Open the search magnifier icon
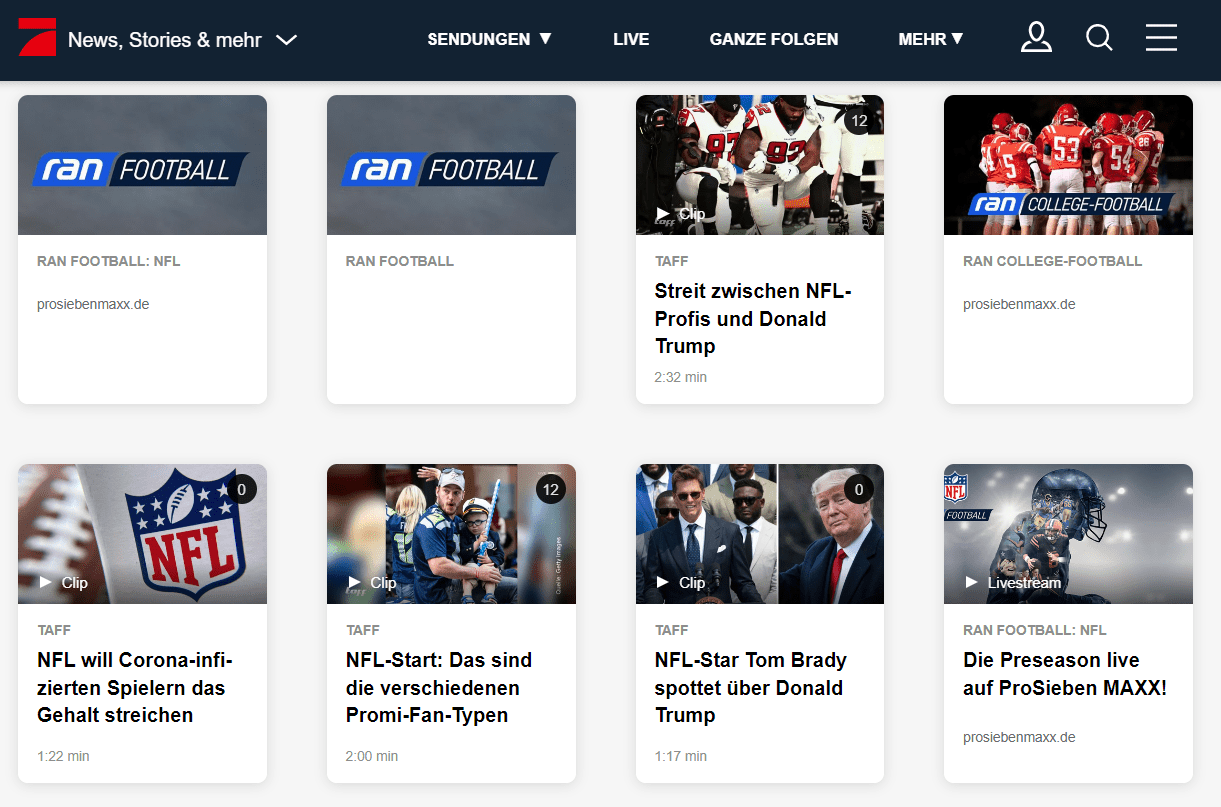This screenshot has width=1221, height=807. tap(1099, 38)
